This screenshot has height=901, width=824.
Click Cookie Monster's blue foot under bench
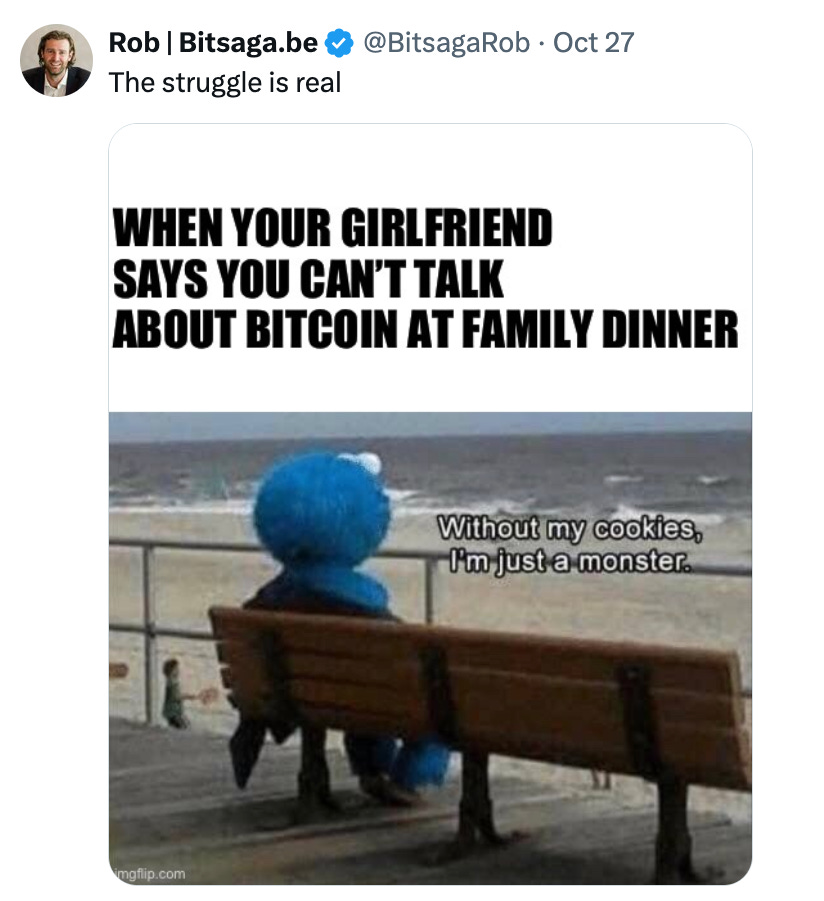[421, 763]
